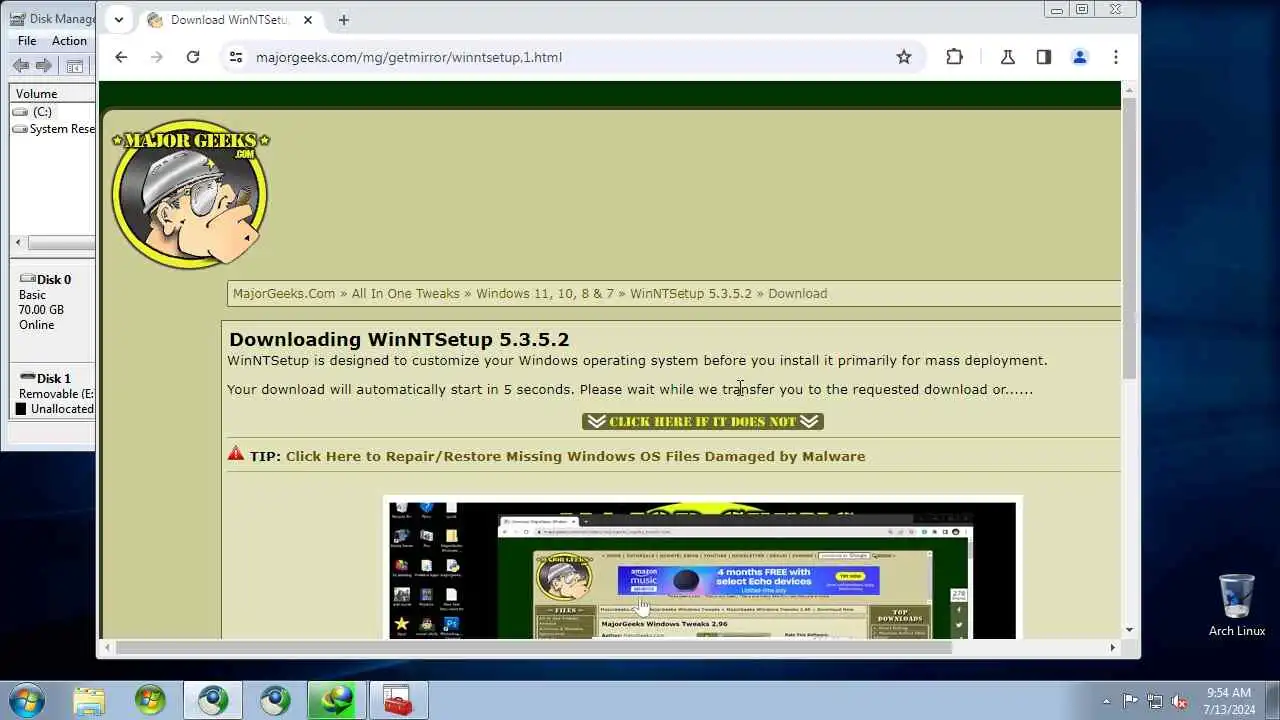This screenshot has height=720, width=1280.
Task: Open MajorGeeks.Com breadcrumb link
Action: pos(284,293)
